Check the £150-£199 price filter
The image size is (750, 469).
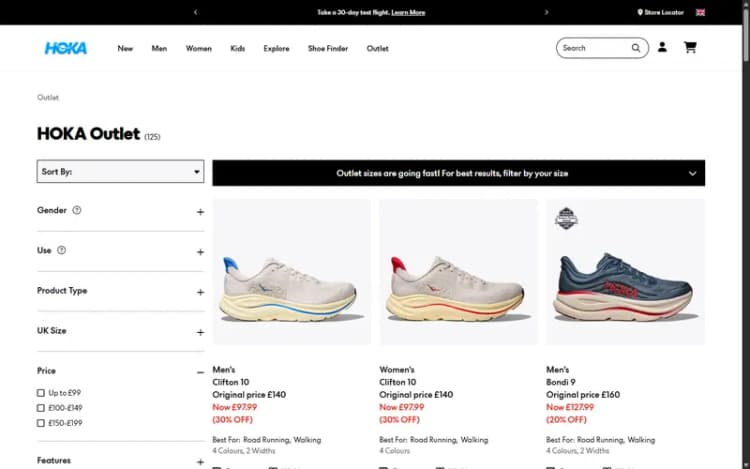point(41,423)
